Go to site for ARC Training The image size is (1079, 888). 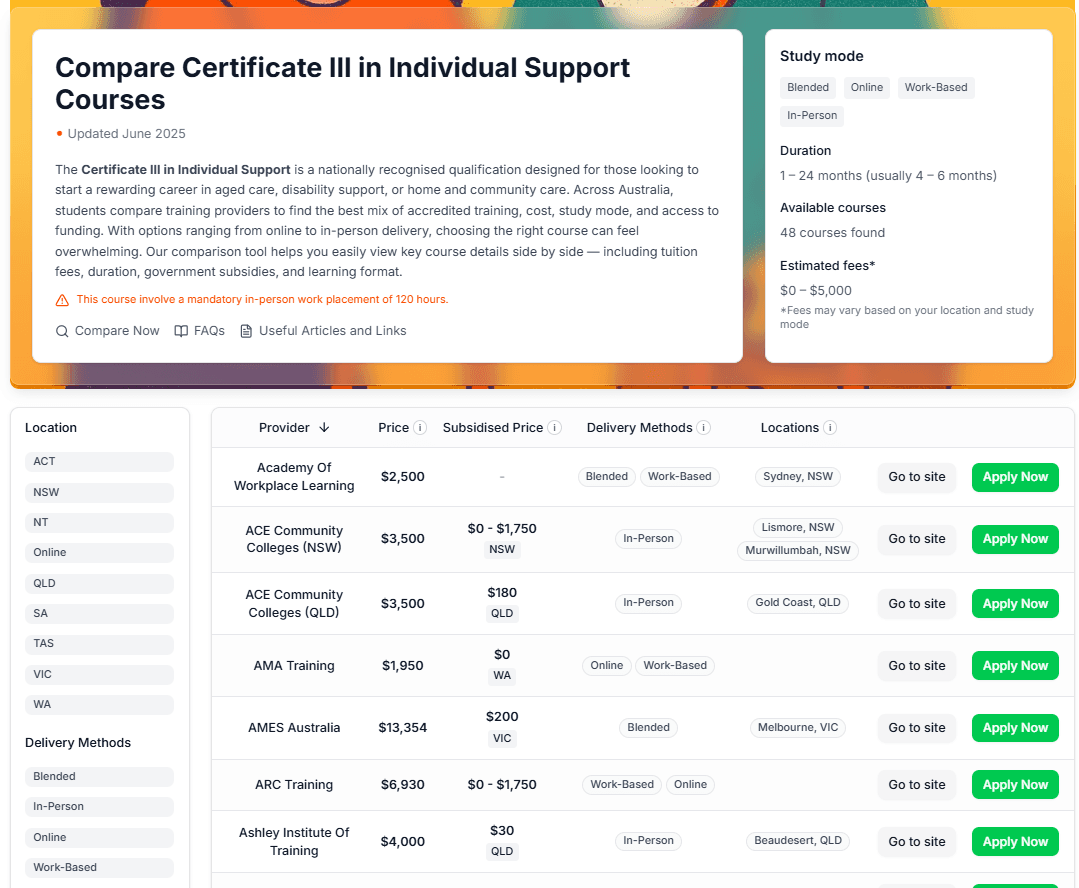pos(916,784)
